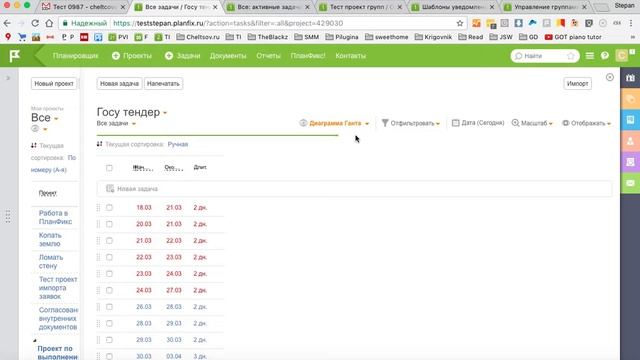This screenshot has height=360, width=640.
Task: Click the small circle icon under Все
Action: coord(35,129)
